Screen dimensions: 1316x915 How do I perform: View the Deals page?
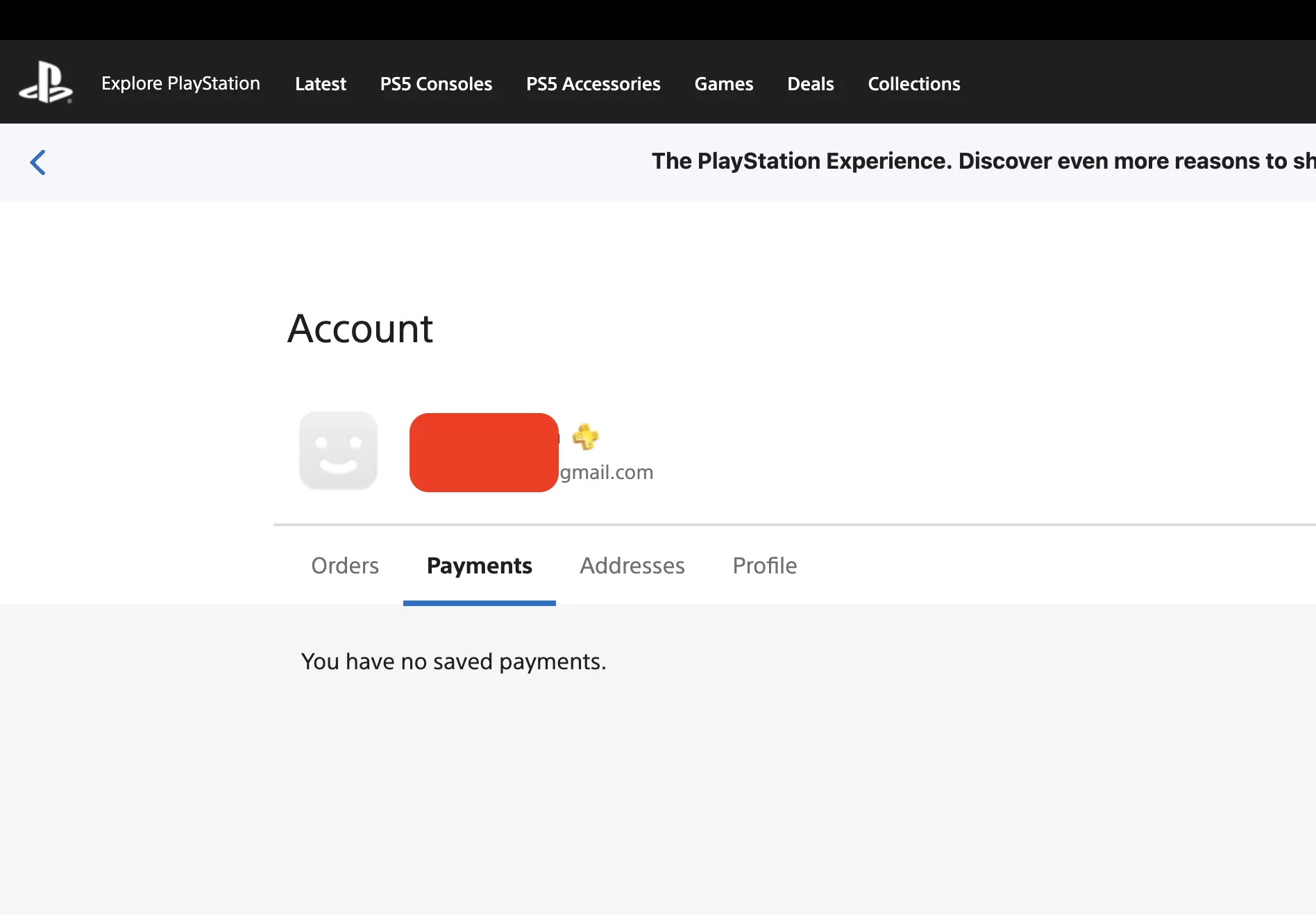click(x=810, y=84)
